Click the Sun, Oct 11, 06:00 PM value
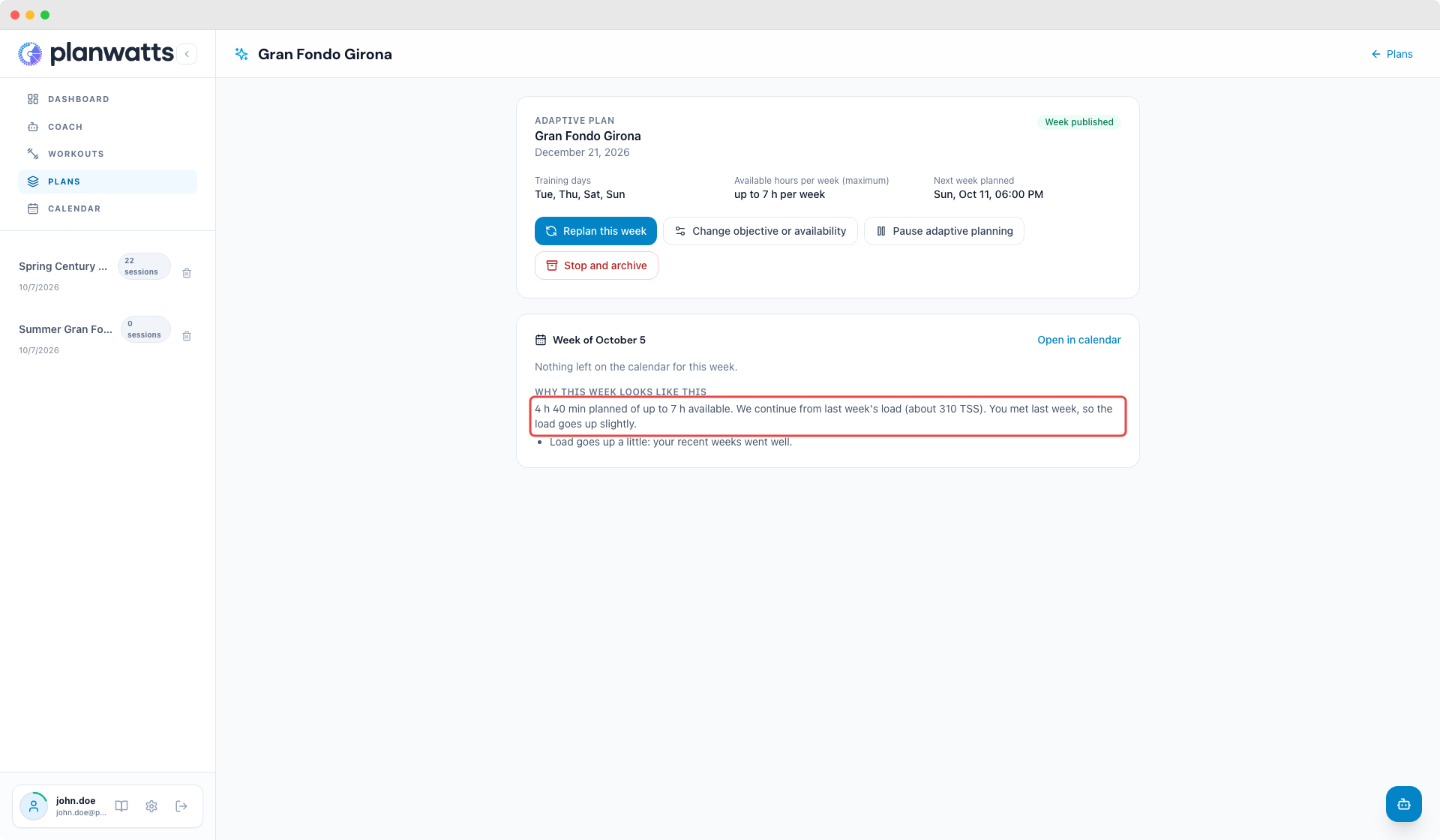Image resolution: width=1440 pixels, height=840 pixels. click(x=988, y=194)
